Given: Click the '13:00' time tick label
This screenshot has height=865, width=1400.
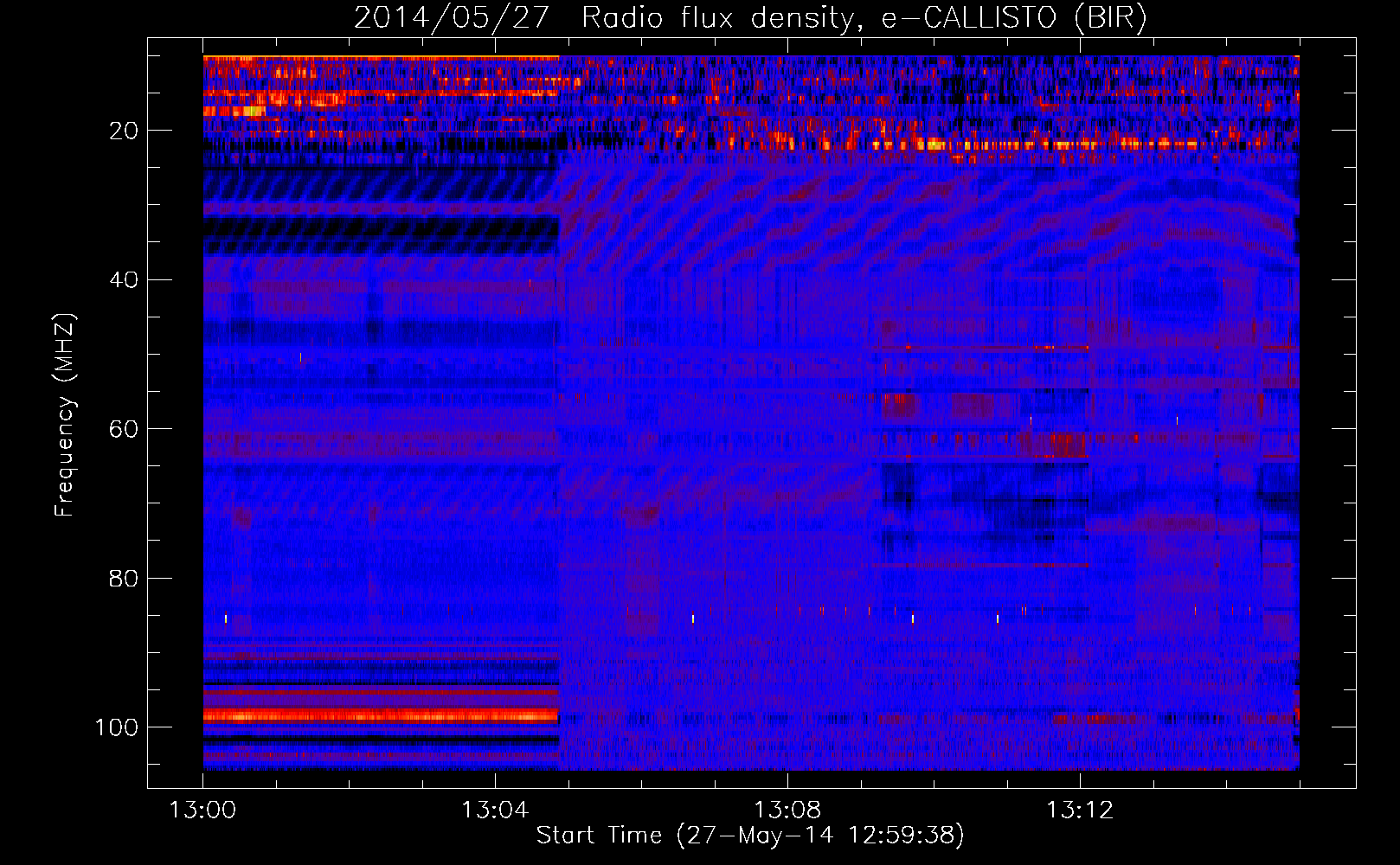Looking at the screenshot, I should point(202,811).
